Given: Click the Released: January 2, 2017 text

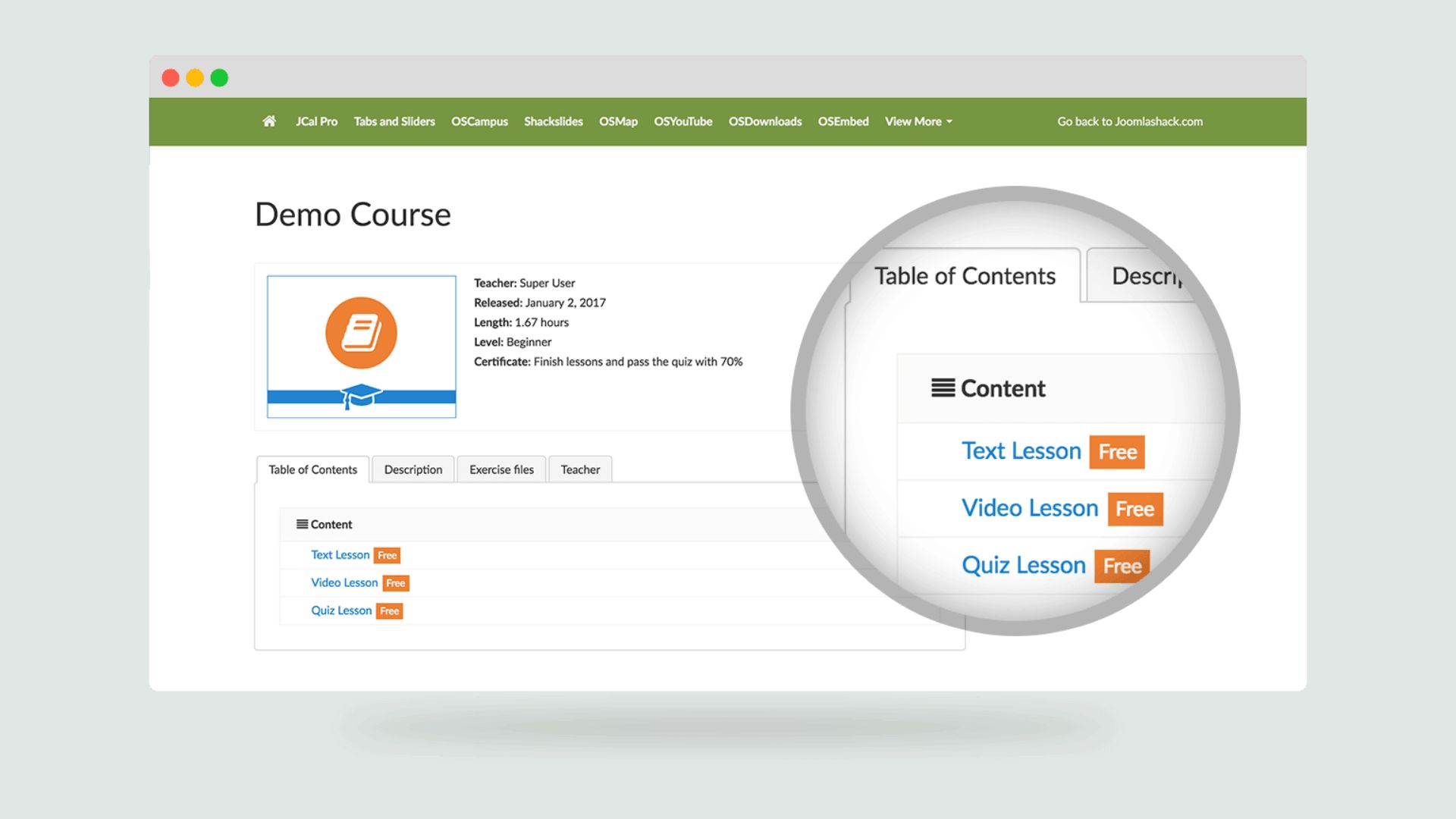Looking at the screenshot, I should point(540,303).
